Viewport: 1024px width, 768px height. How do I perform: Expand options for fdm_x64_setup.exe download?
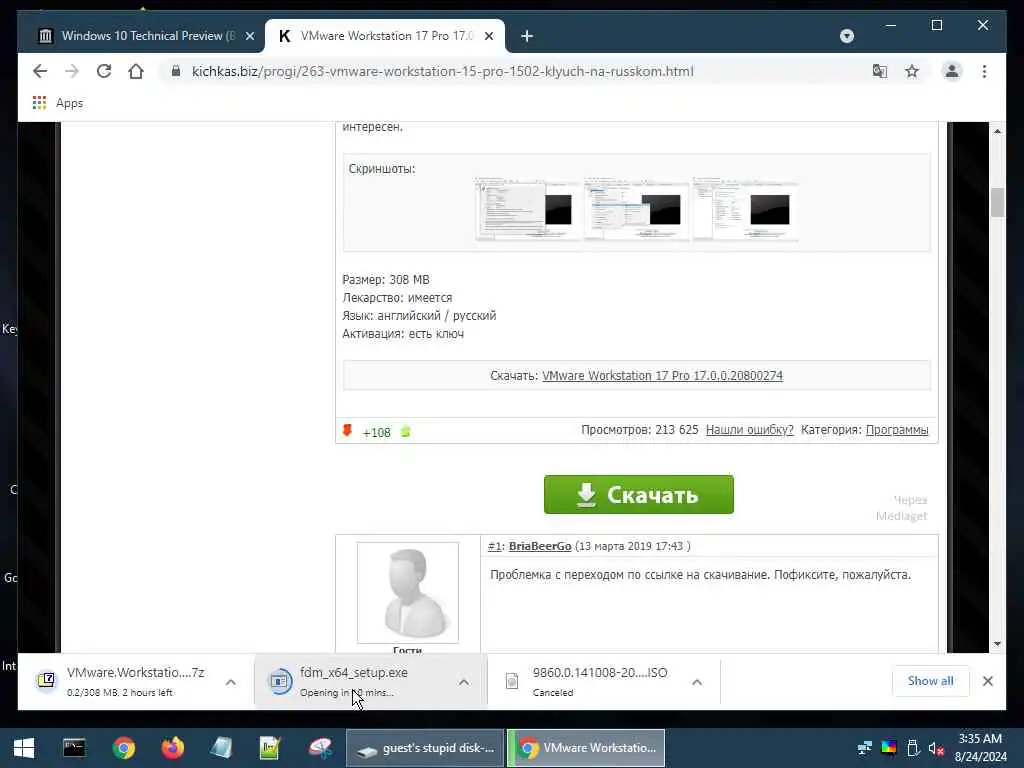coord(464,682)
